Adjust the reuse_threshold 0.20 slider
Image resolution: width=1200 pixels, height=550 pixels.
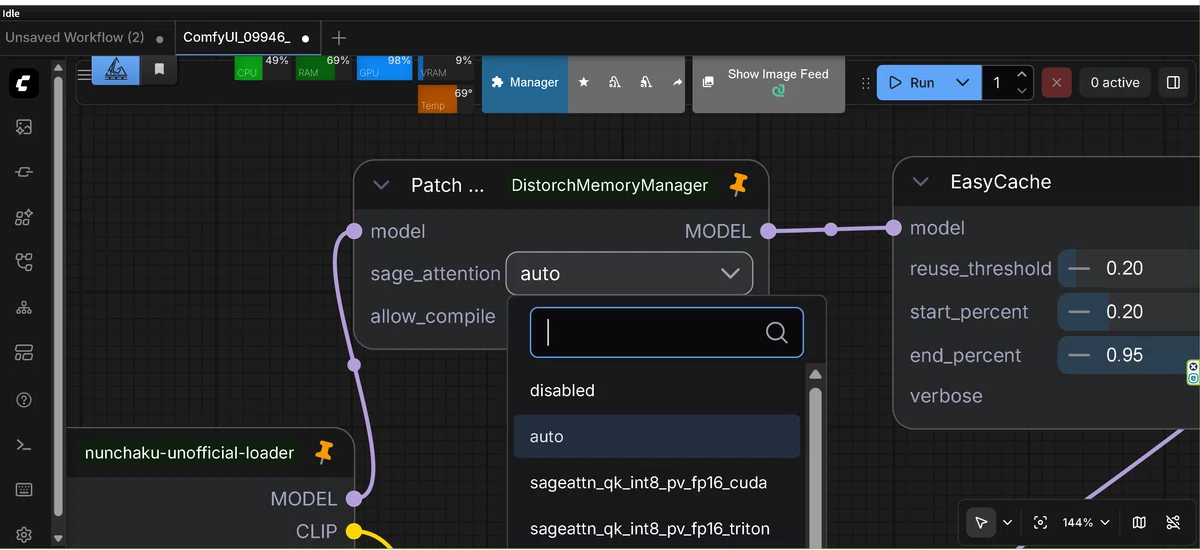click(1128, 268)
